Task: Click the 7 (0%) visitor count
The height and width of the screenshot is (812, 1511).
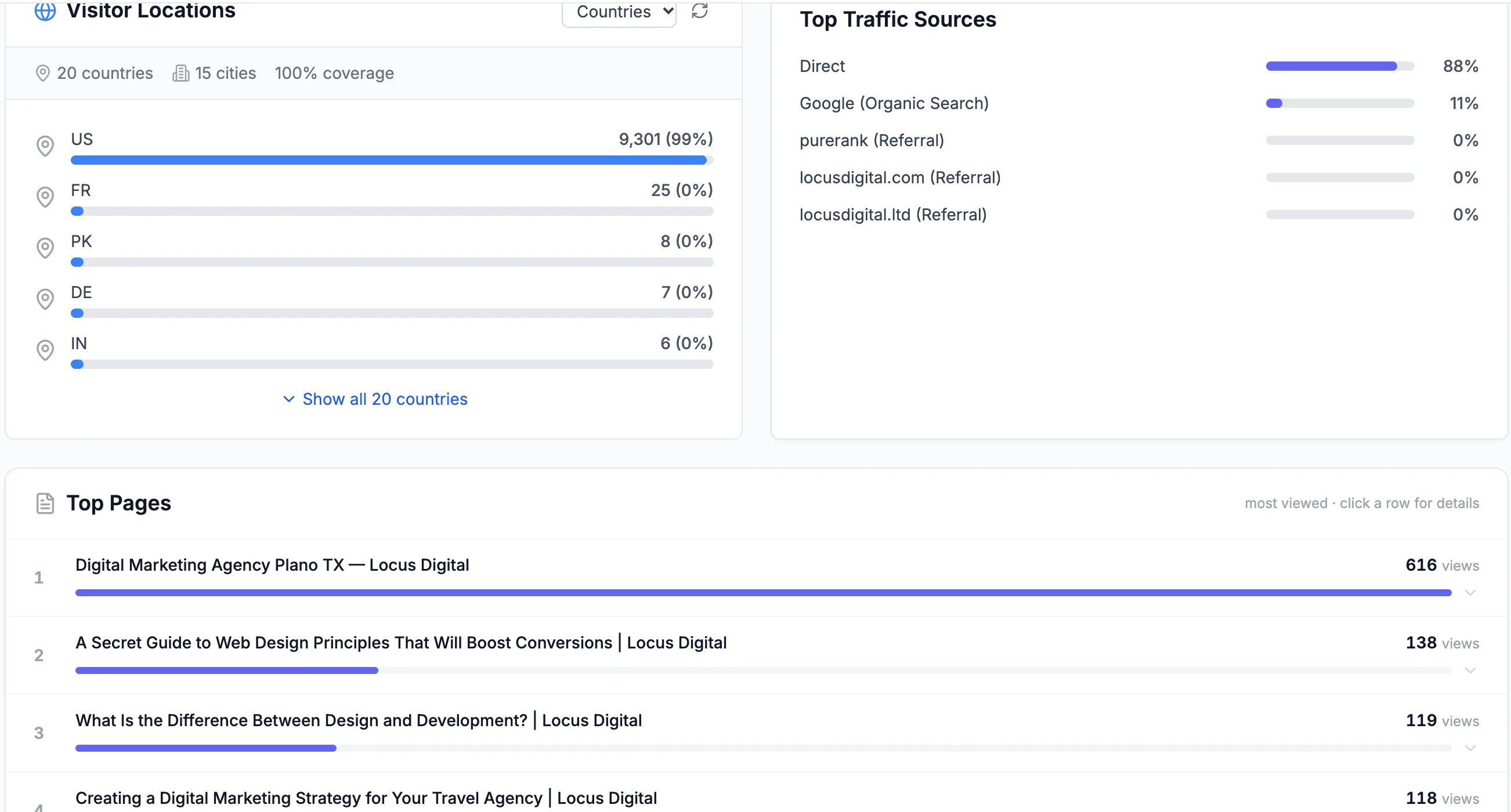Action: [x=687, y=292]
